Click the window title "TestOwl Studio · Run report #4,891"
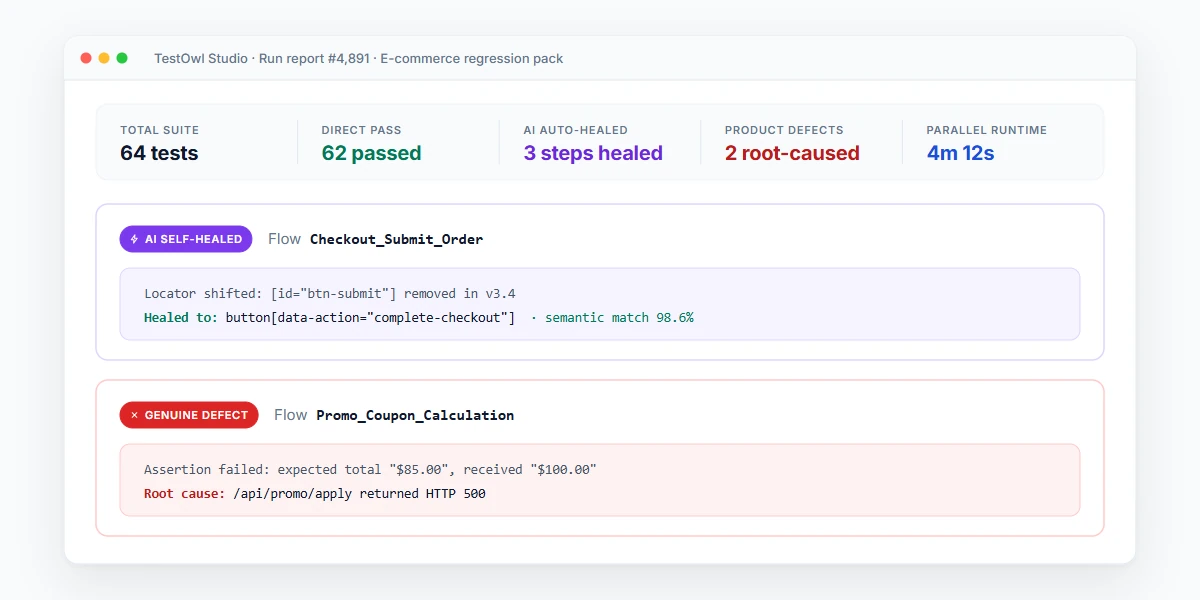Image resolution: width=1200 pixels, height=600 pixels. click(262, 59)
